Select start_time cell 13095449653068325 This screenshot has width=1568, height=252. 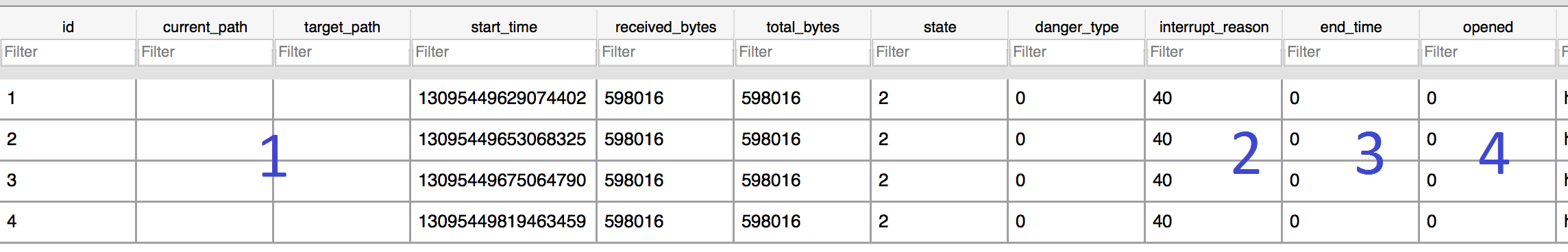(504, 140)
